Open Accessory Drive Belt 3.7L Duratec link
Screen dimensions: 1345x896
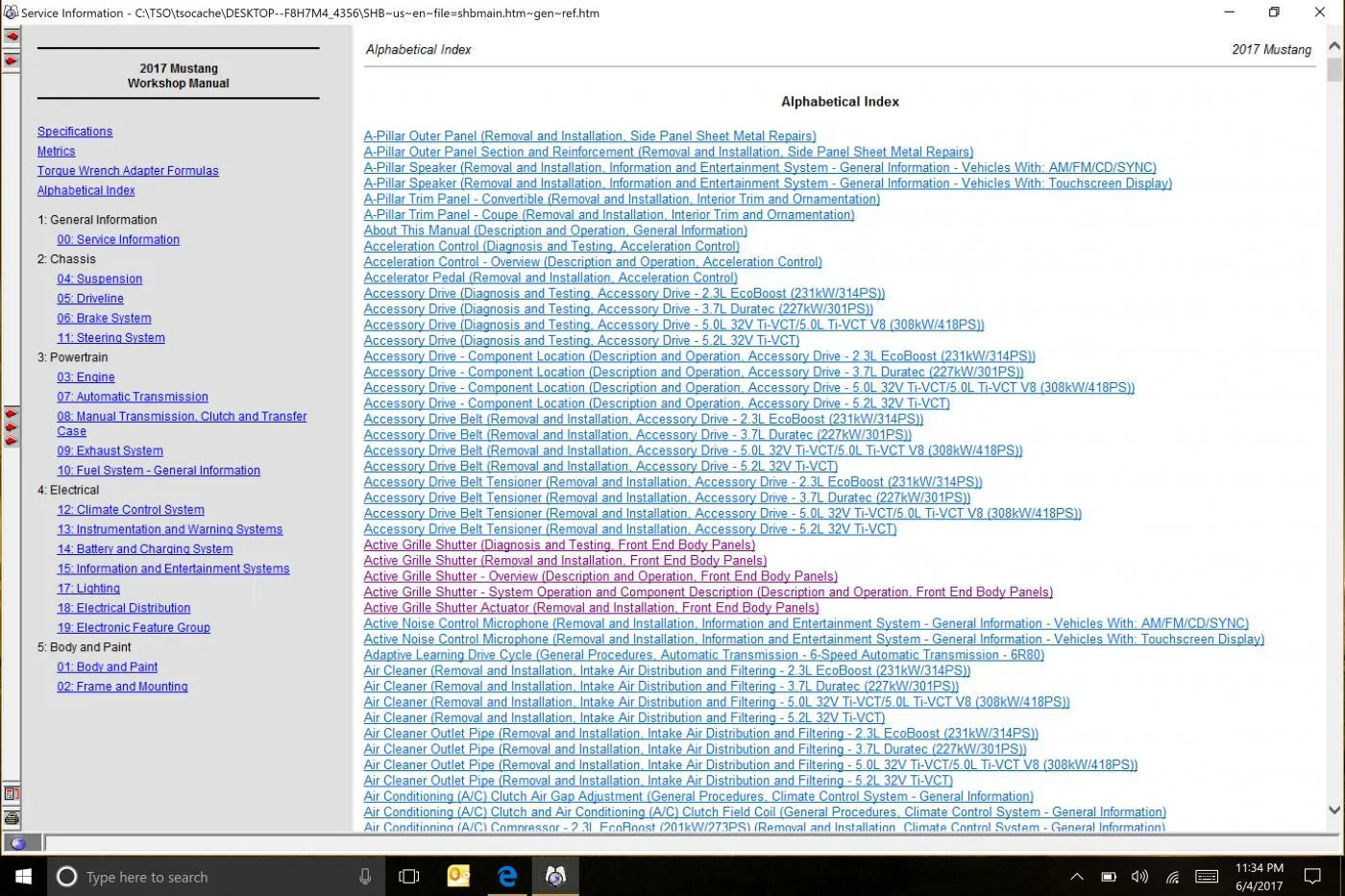638,435
